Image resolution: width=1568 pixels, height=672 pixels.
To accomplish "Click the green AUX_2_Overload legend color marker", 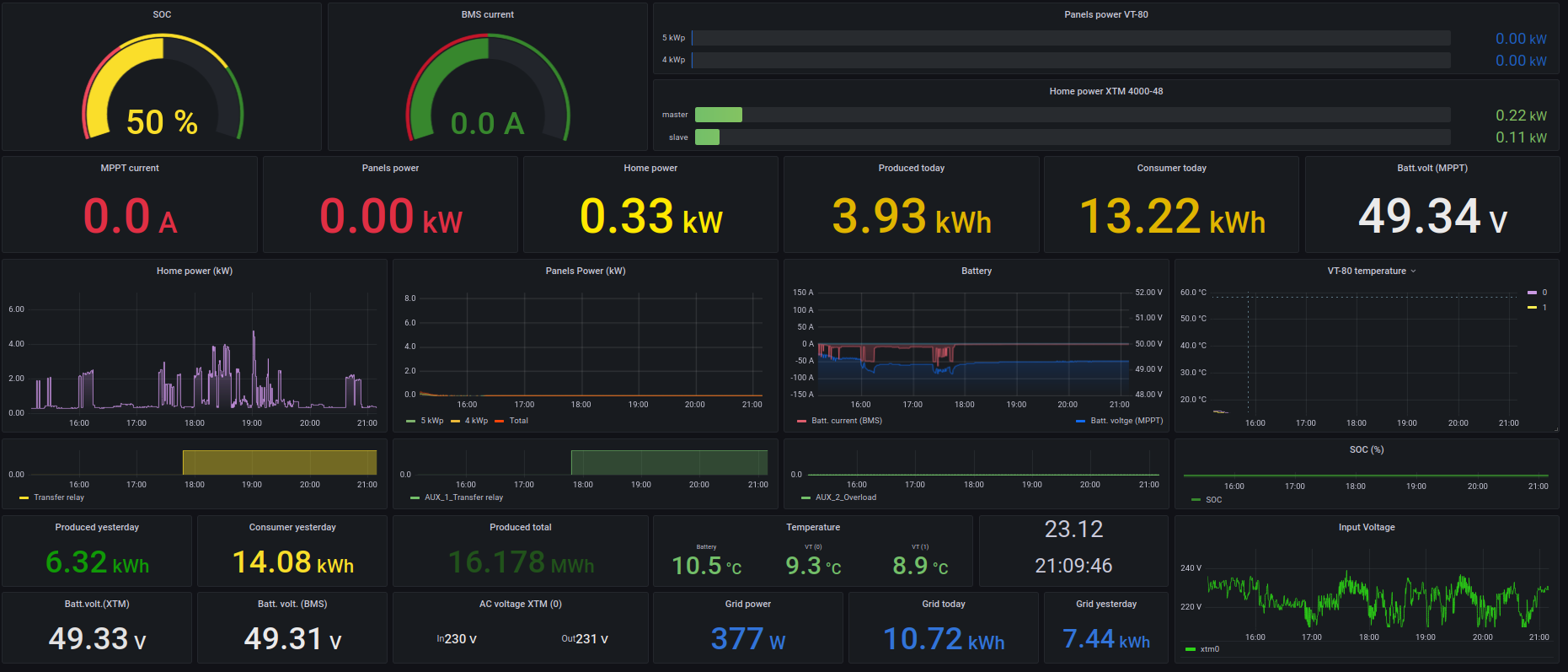I will tap(805, 497).
